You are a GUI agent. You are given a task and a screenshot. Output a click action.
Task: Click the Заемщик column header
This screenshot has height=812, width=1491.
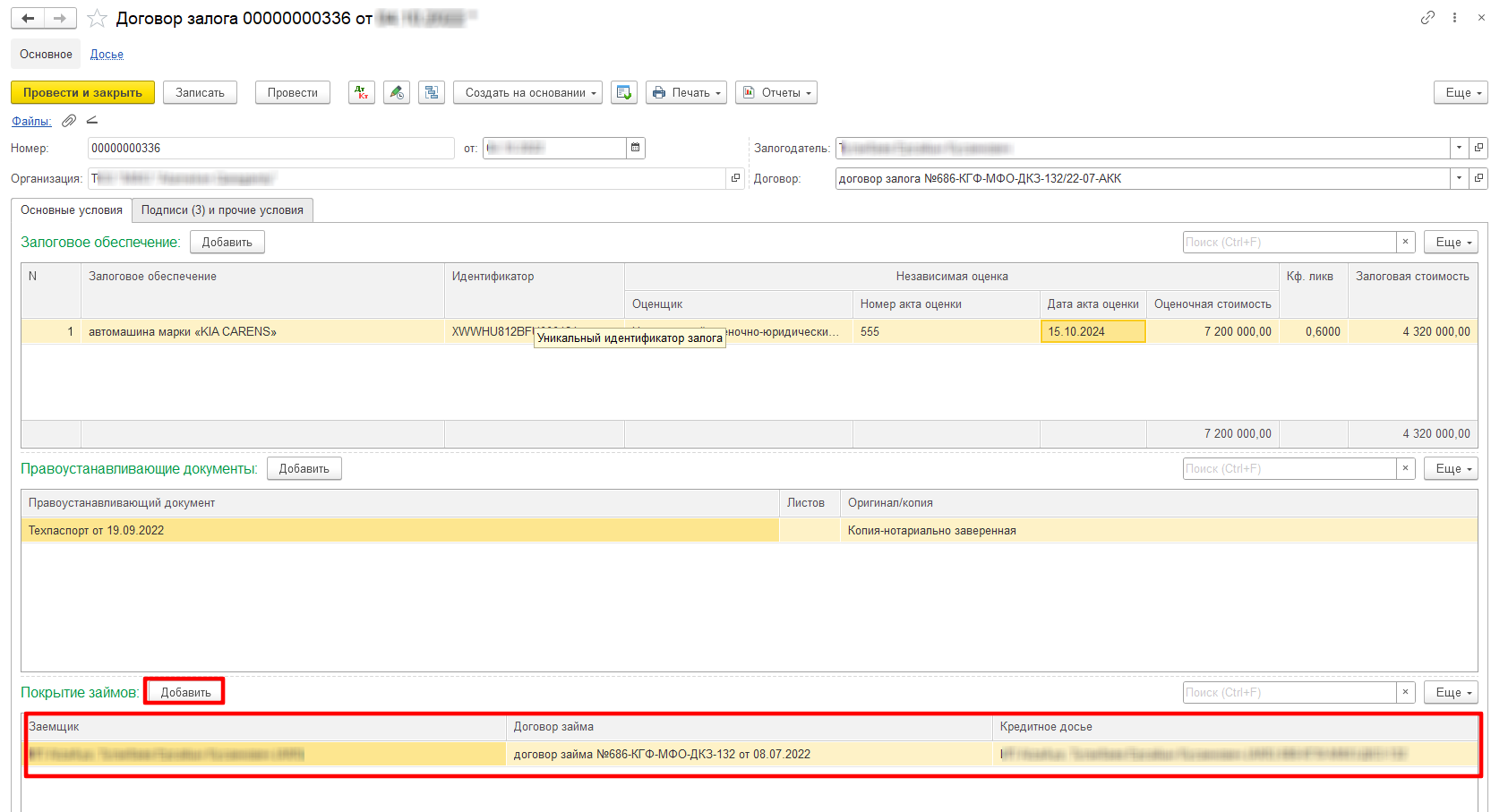pyautogui.click(x=264, y=726)
